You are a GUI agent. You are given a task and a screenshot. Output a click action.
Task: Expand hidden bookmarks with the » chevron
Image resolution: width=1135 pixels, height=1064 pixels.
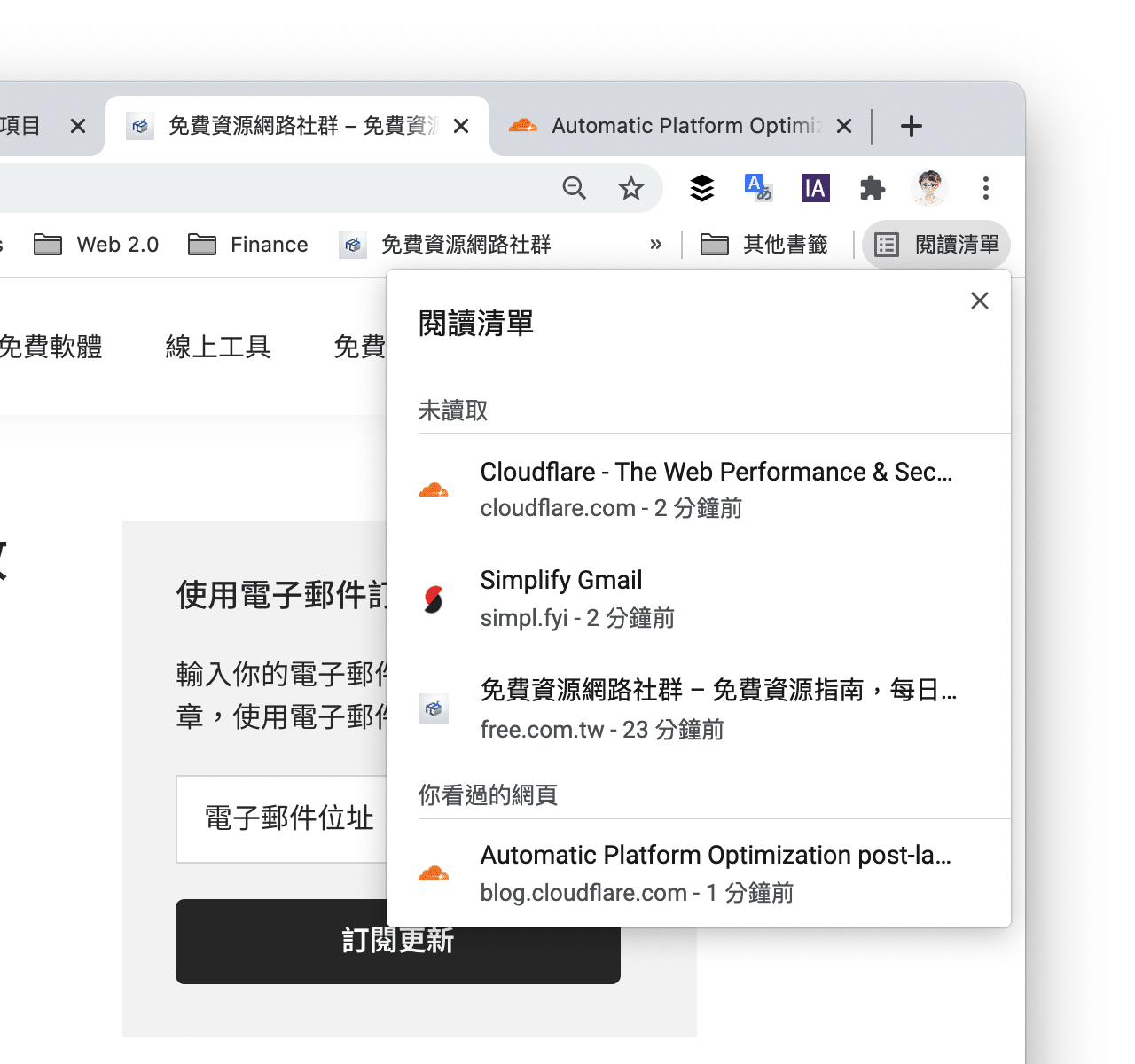[656, 245]
